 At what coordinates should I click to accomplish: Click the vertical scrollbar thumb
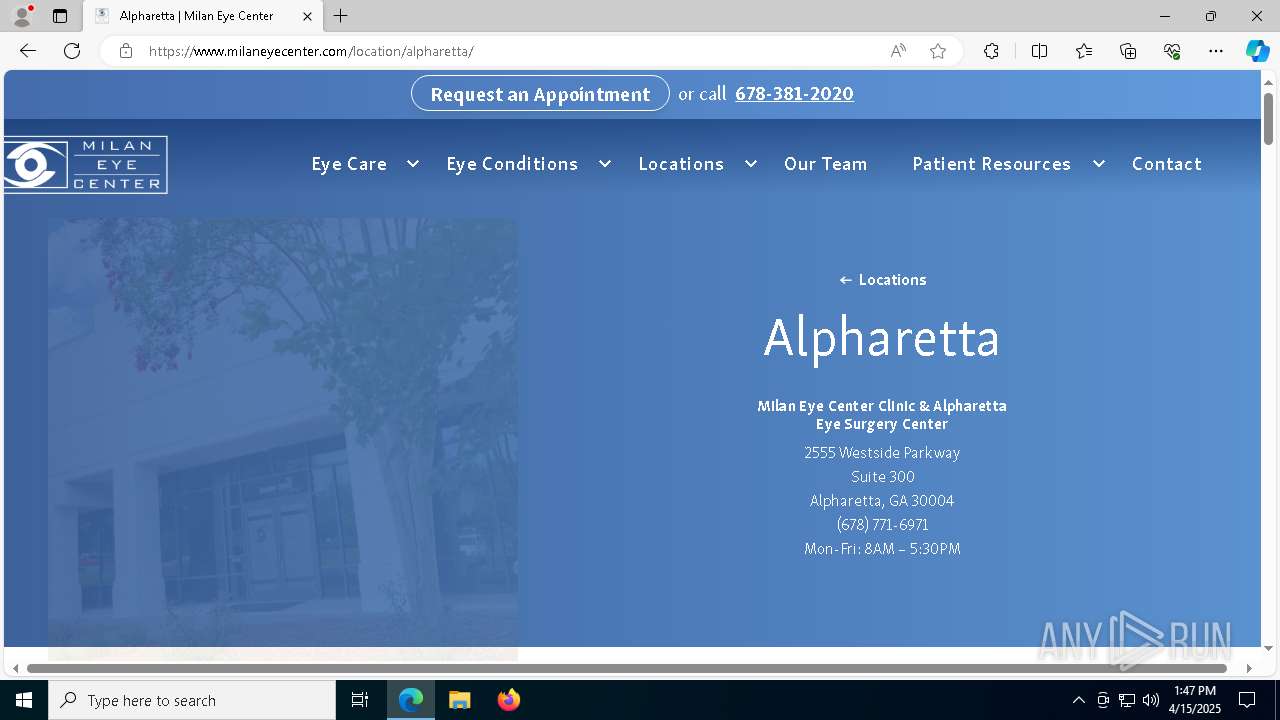click(1268, 118)
